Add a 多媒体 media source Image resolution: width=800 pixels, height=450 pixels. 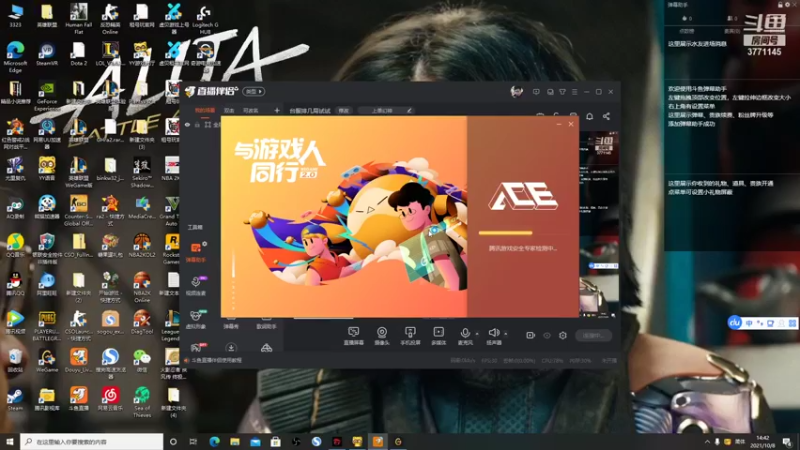click(438, 335)
